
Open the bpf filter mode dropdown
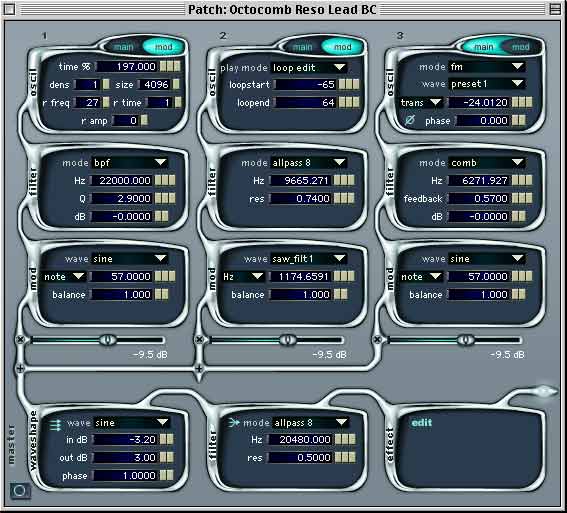coord(131,163)
